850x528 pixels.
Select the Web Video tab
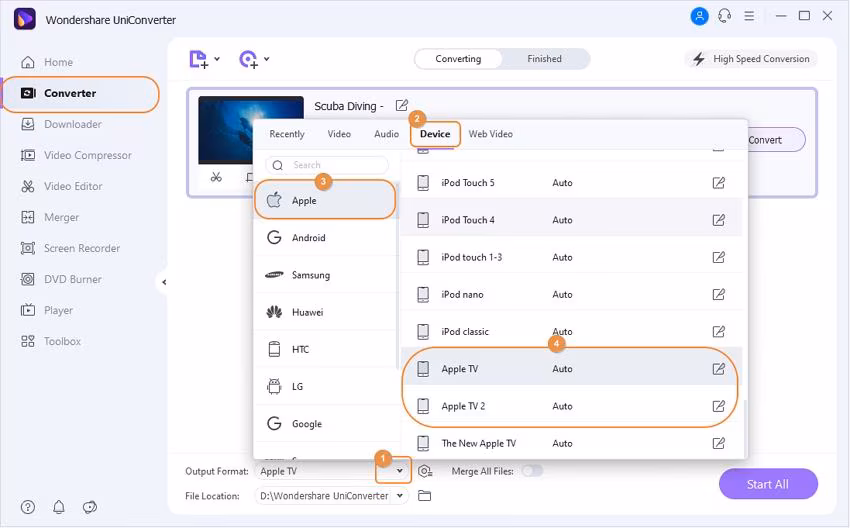click(491, 134)
